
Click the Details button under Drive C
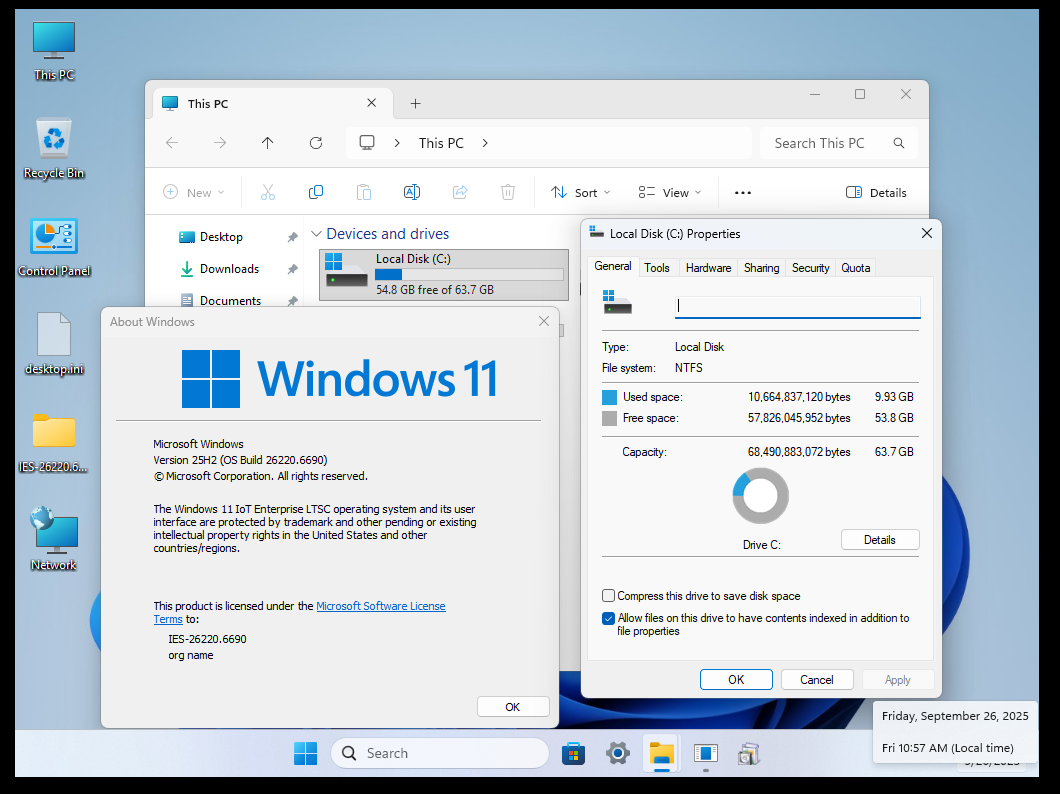tap(880, 539)
